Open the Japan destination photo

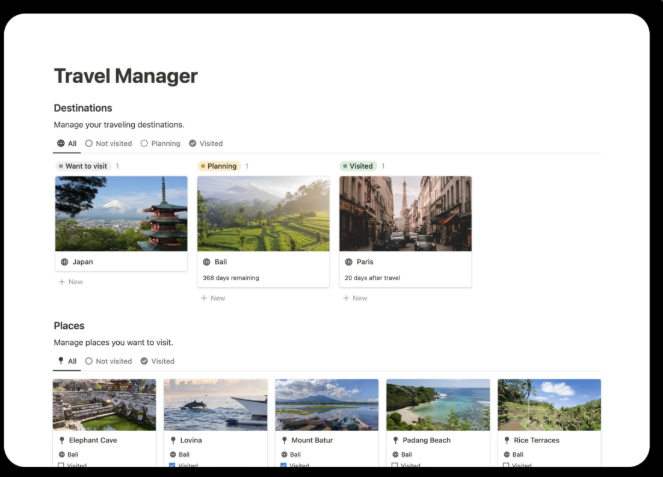tap(121, 214)
